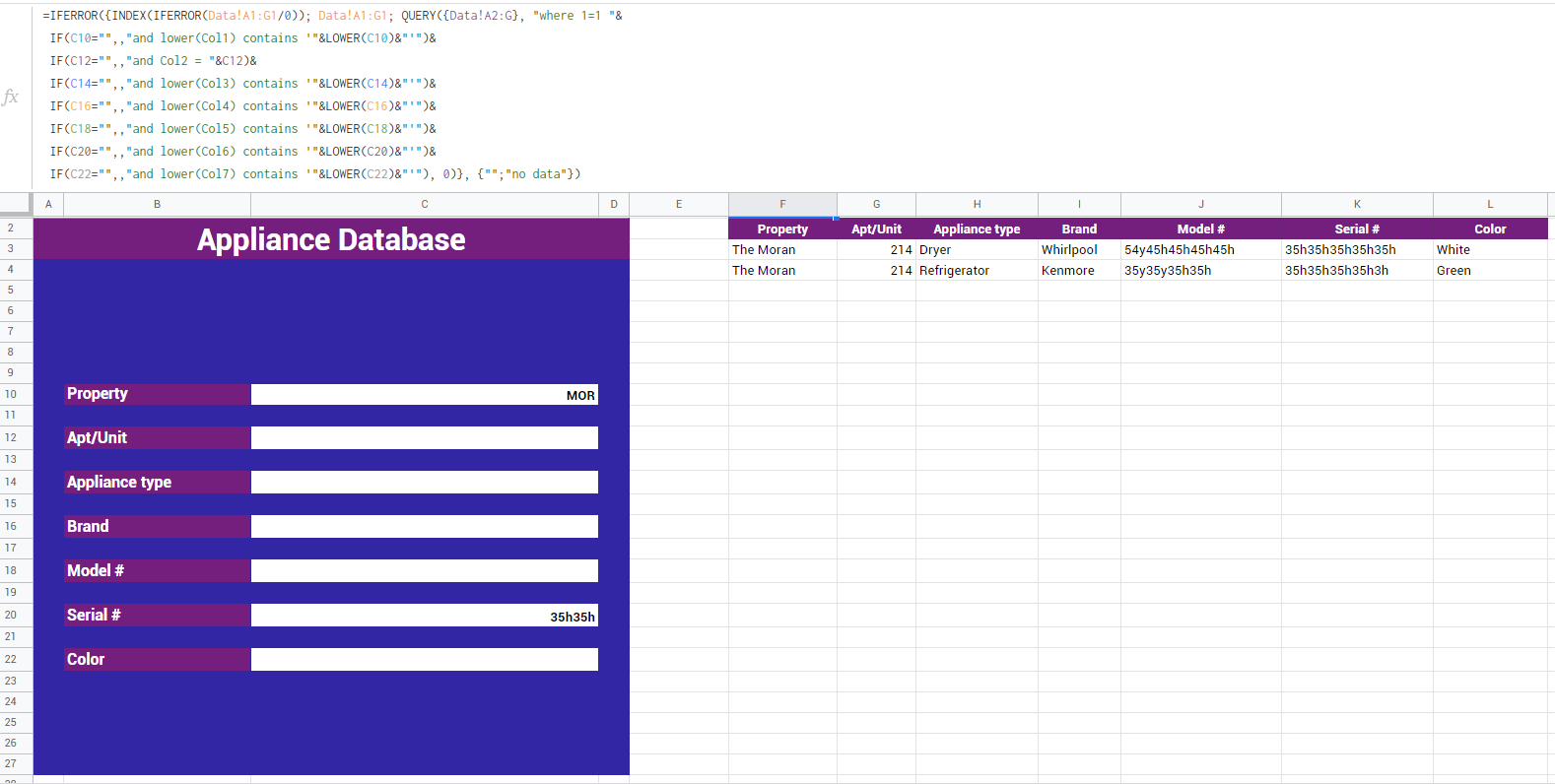The width and height of the screenshot is (1555, 784).
Task: Click the Dryer cell
Action: click(x=977, y=249)
